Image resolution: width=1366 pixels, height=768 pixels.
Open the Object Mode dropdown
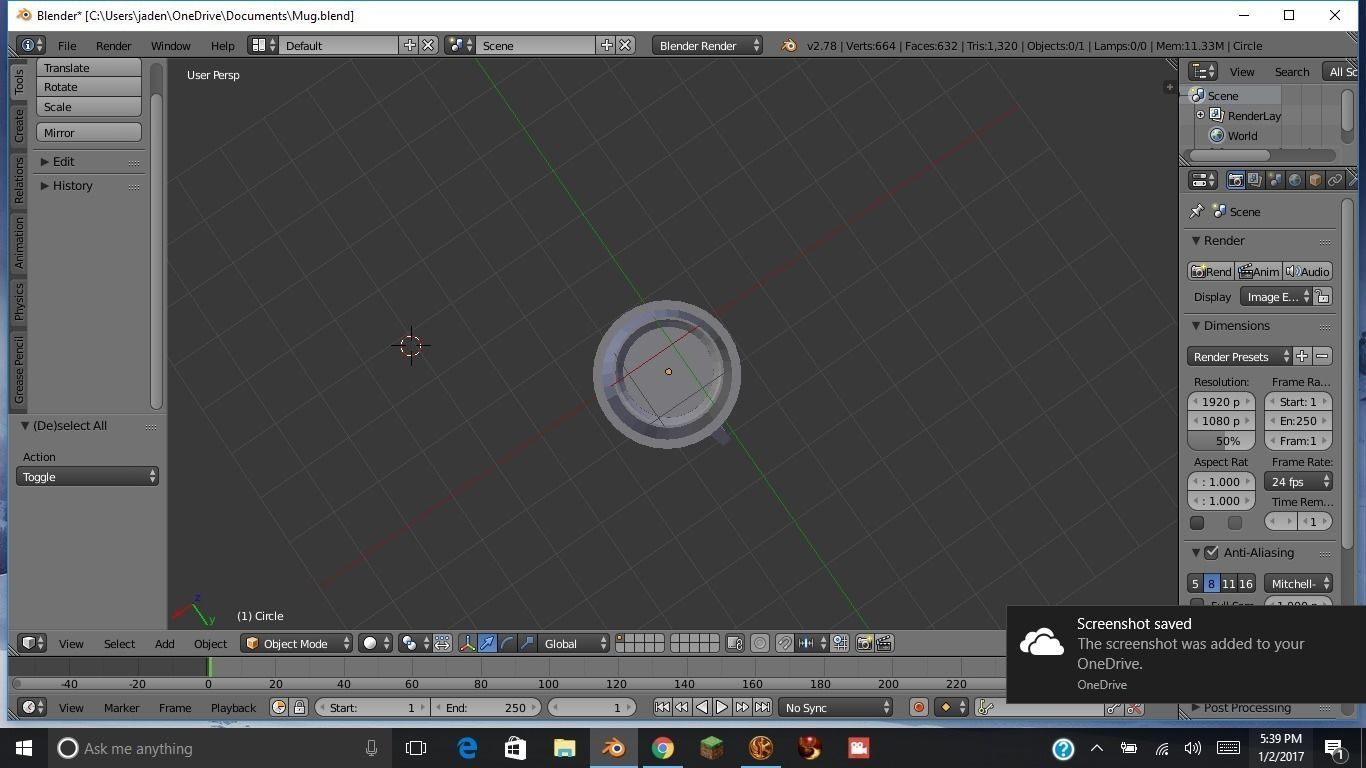tap(298, 643)
